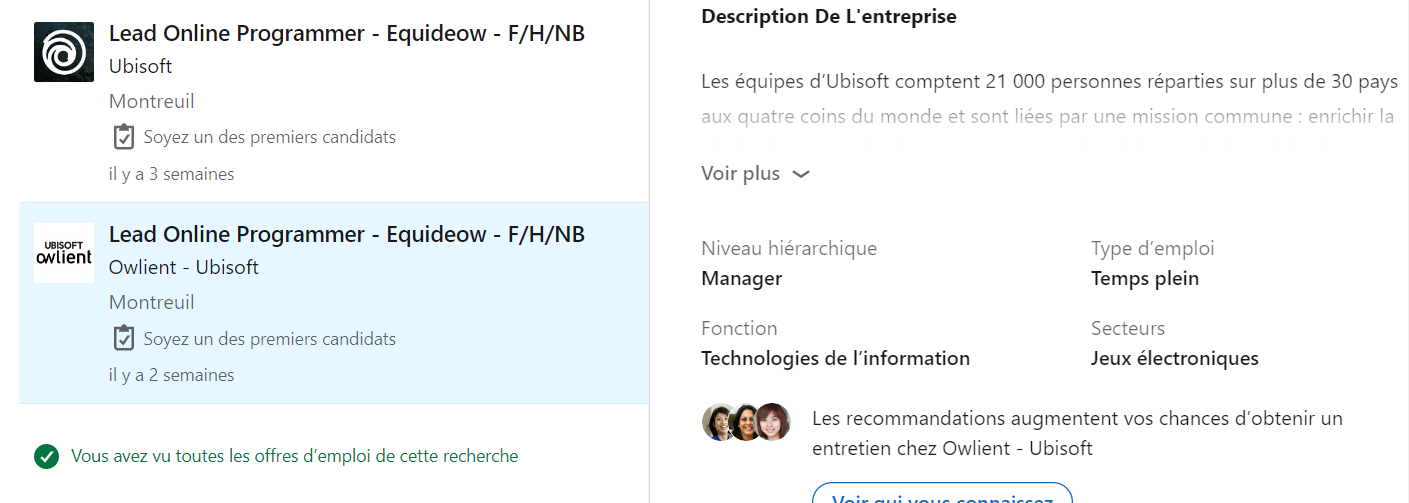
Task: Click the green checkmark all-seen icon
Action: point(46,457)
